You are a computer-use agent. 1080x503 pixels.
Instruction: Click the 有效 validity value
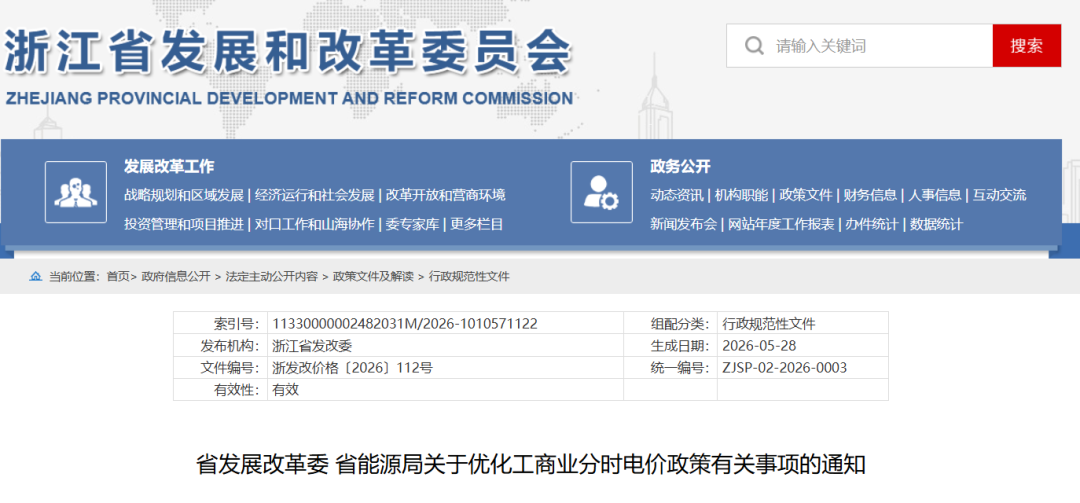[286, 389]
